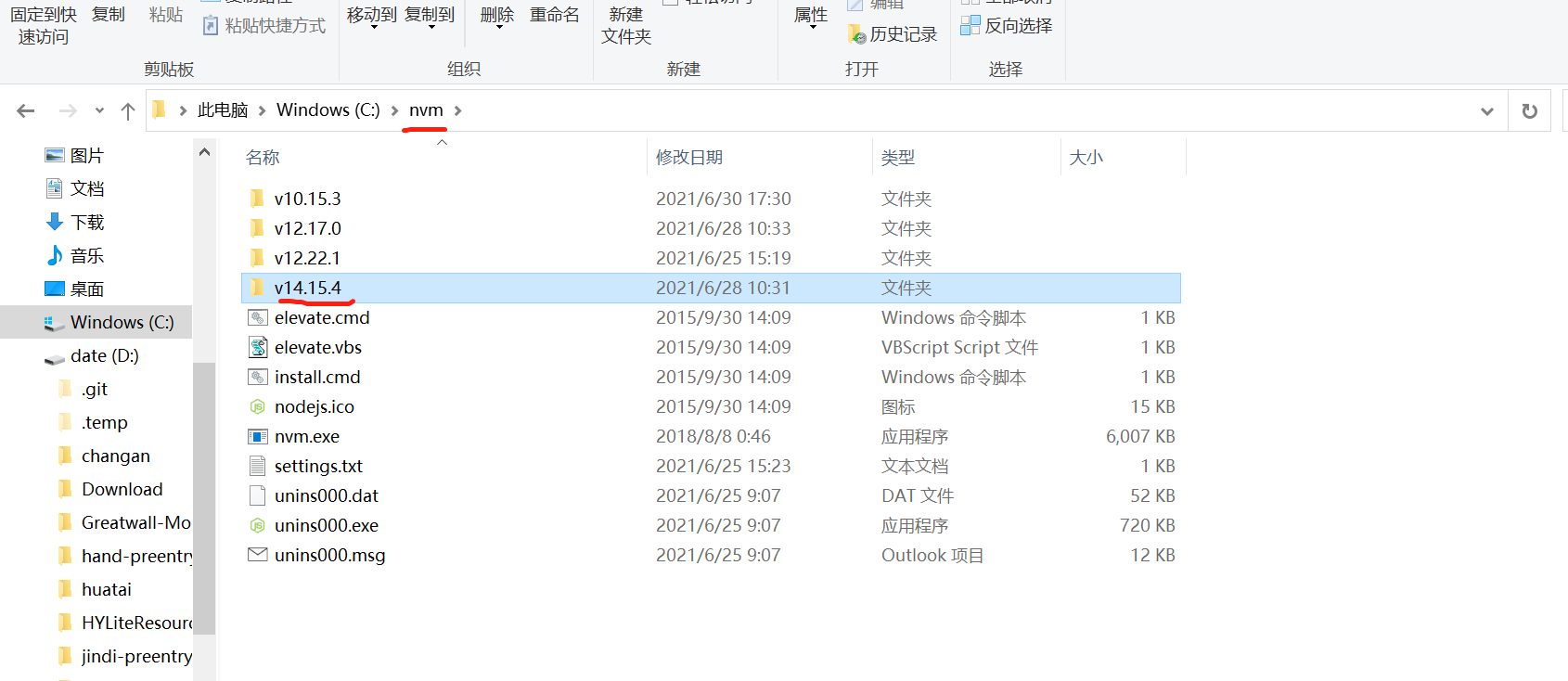Click the navigation pane scrollbar thumb
The height and width of the screenshot is (681, 1568).
click(x=204, y=497)
